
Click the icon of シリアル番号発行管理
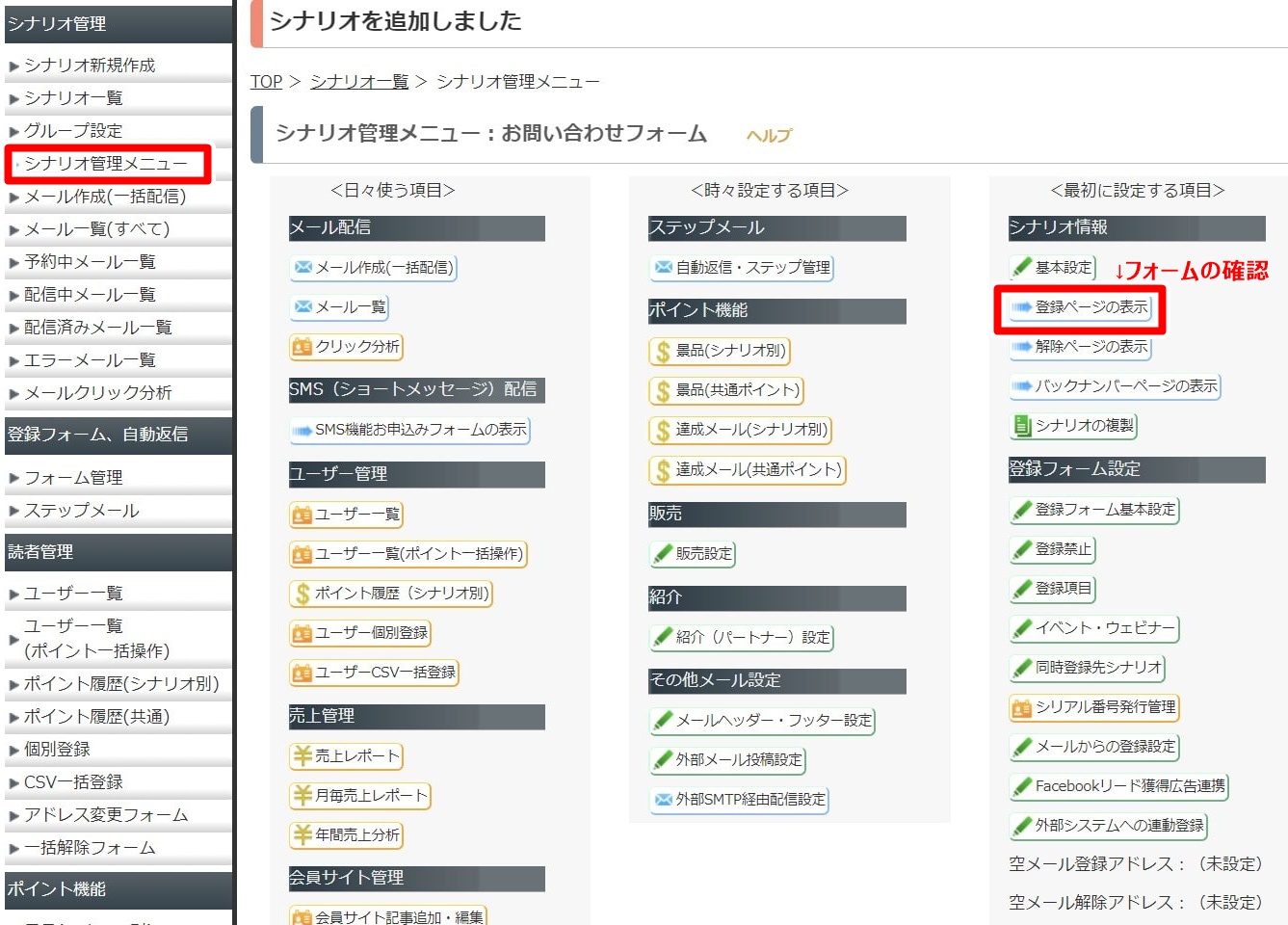[x=1022, y=707]
